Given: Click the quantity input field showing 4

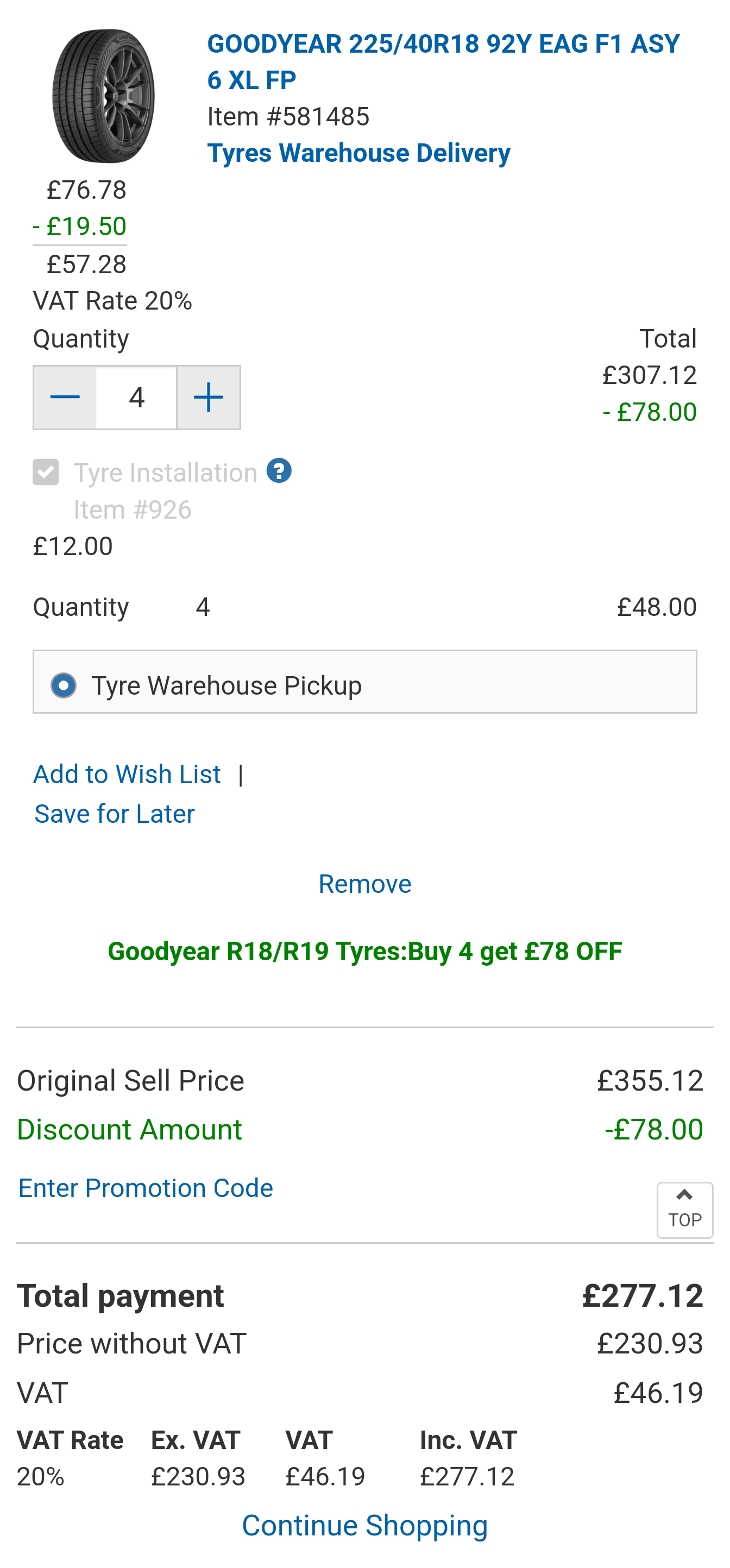Looking at the screenshot, I should click(x=136, y=398).
